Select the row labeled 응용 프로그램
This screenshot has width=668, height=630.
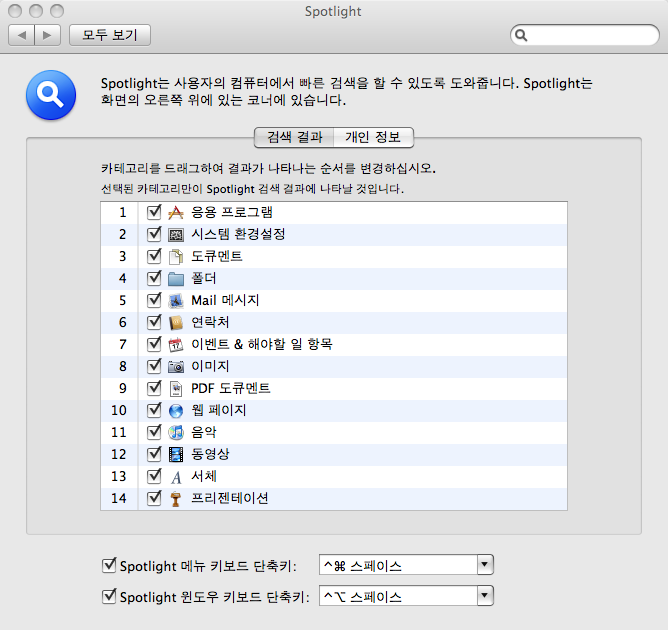334,212
